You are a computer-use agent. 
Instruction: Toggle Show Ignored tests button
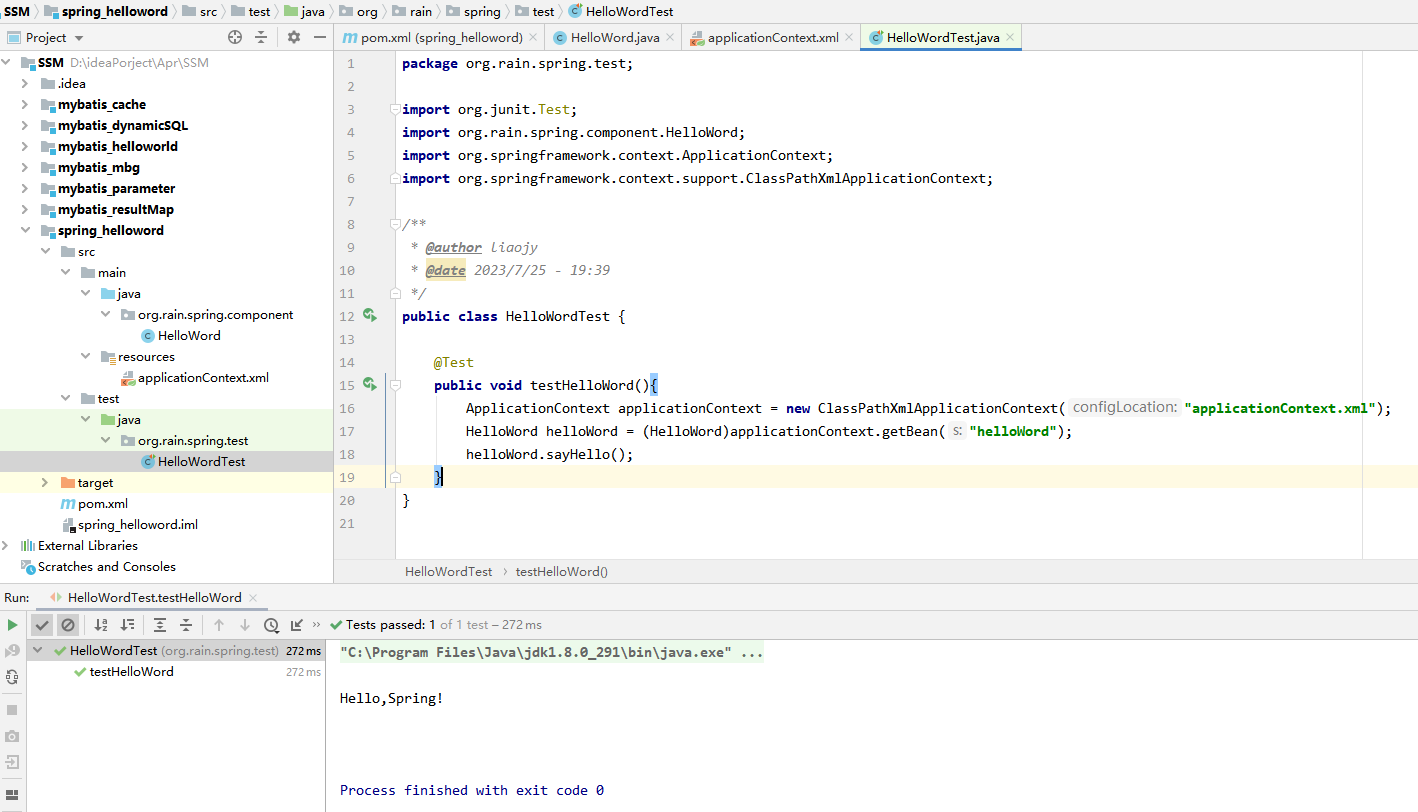[68, 625]
